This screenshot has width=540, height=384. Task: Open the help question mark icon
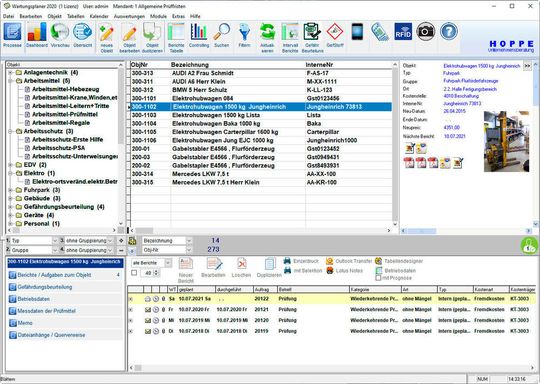pyautogui.click(x=449, y=32)
